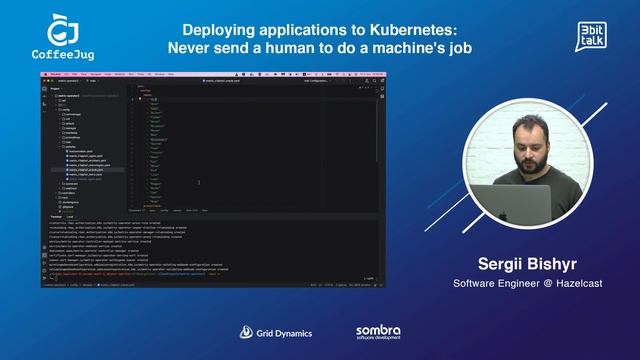Collapse the samples folder in project tree
The image size is (640, 360).
[60, 147]
